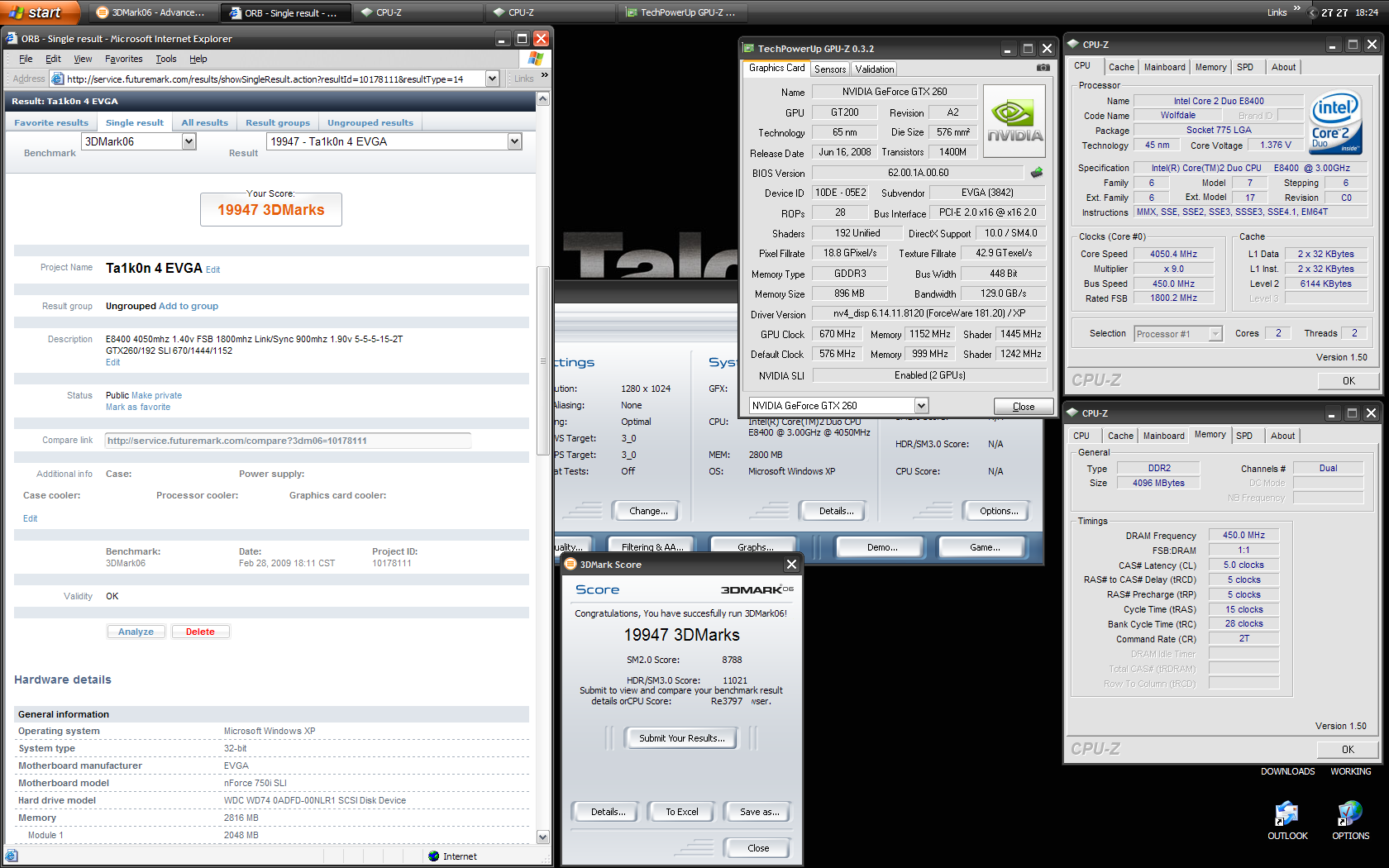Click the Internet zone globe in status bar
Image resolution: width=1389 pixels, height=868 pixels.
434,856
